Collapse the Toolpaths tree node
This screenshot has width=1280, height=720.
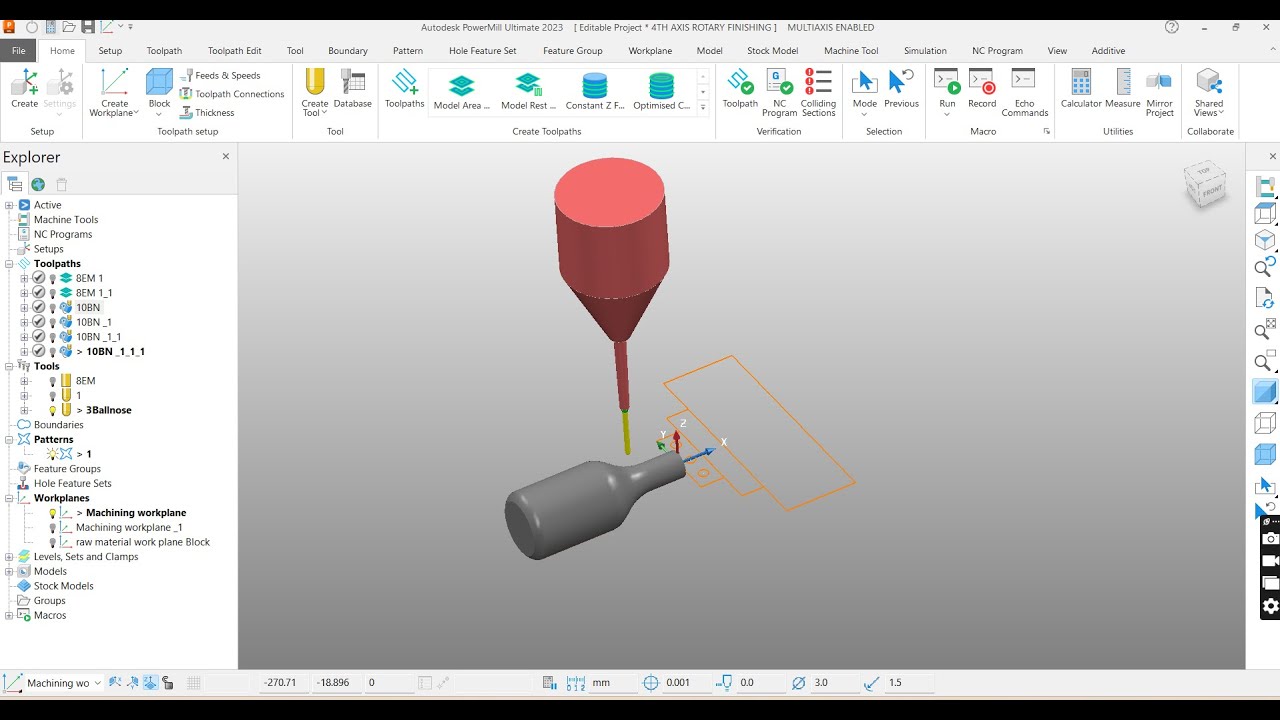pos(9,264)
